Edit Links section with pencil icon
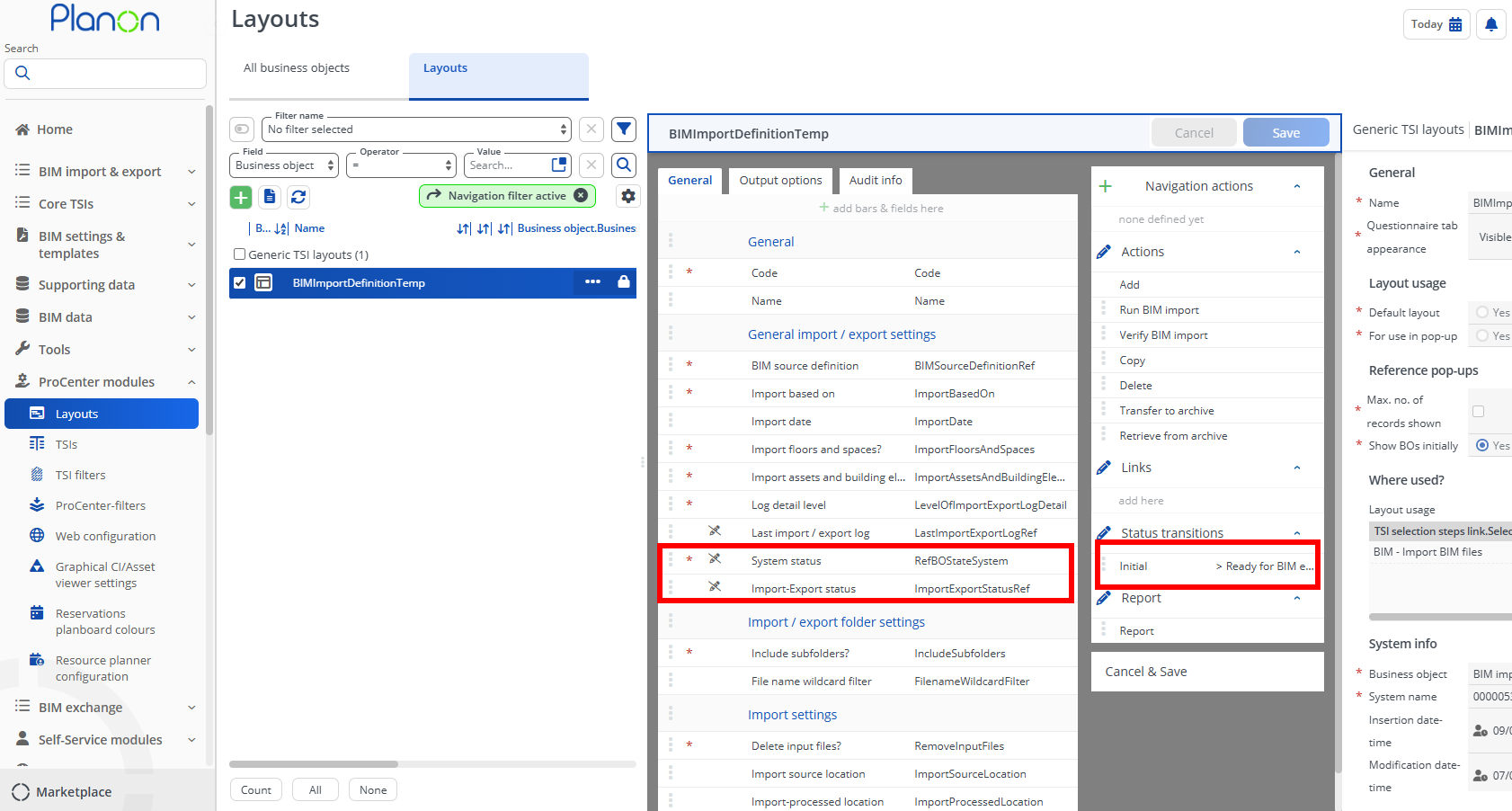The height and width of the screenshot is (811, 1512). pos(1104,468)
